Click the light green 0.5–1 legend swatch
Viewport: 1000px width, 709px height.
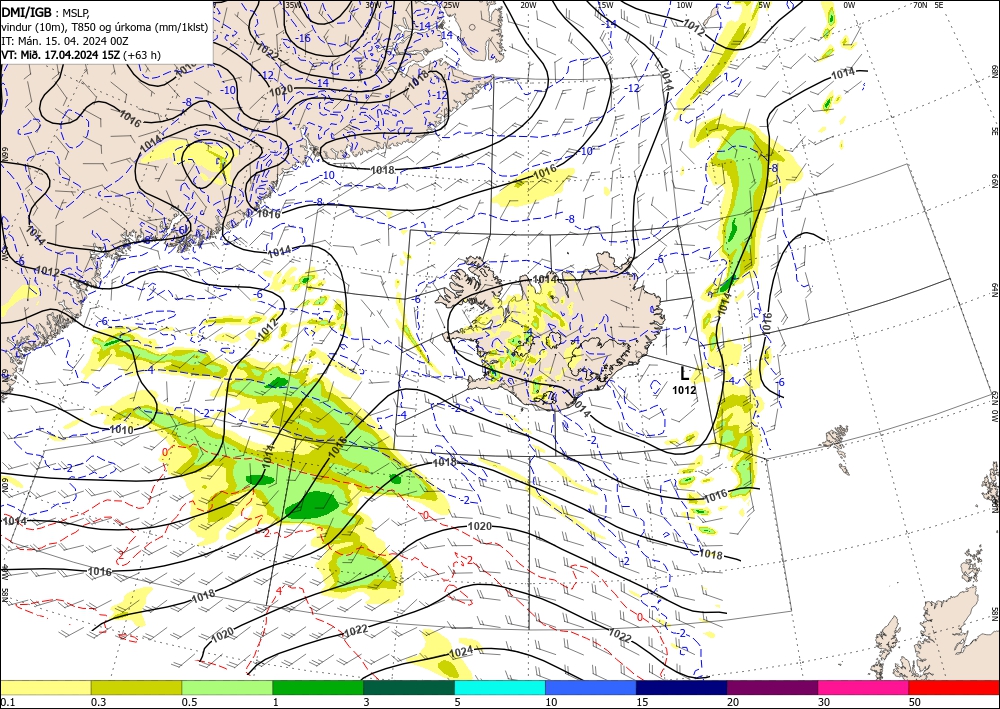(x=227, y=687)
